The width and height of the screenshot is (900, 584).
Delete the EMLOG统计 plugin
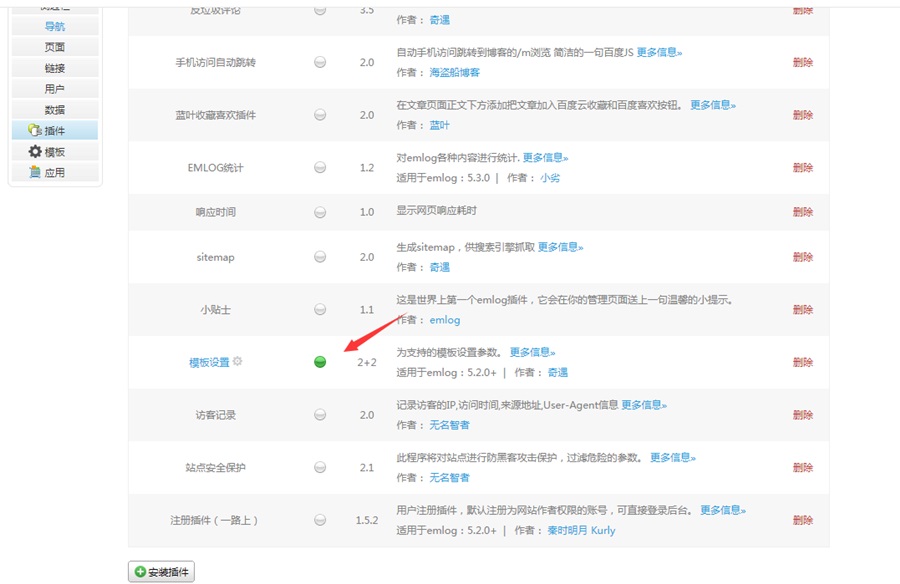[802, 167]
